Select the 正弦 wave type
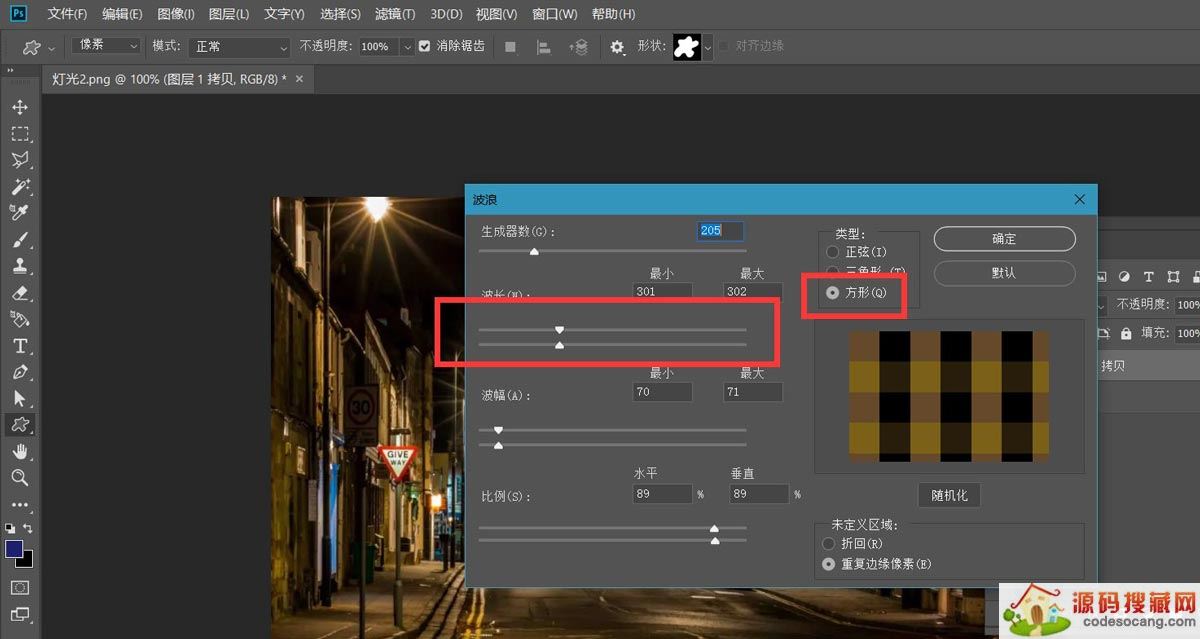The height and width of the screenshot is (639, 1200). pyautogui.click(x=833, y=252)
